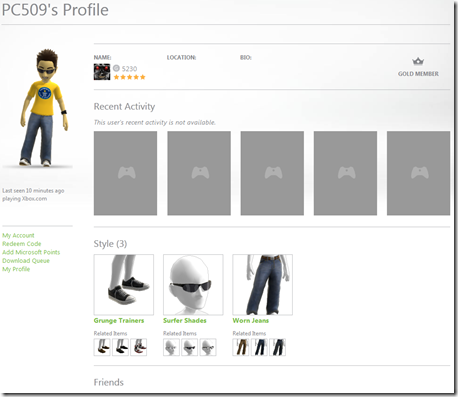Image resolution: width=458 pixels, height=397 pixels.
Task: Click the BIO label
Action: point(246,58)
